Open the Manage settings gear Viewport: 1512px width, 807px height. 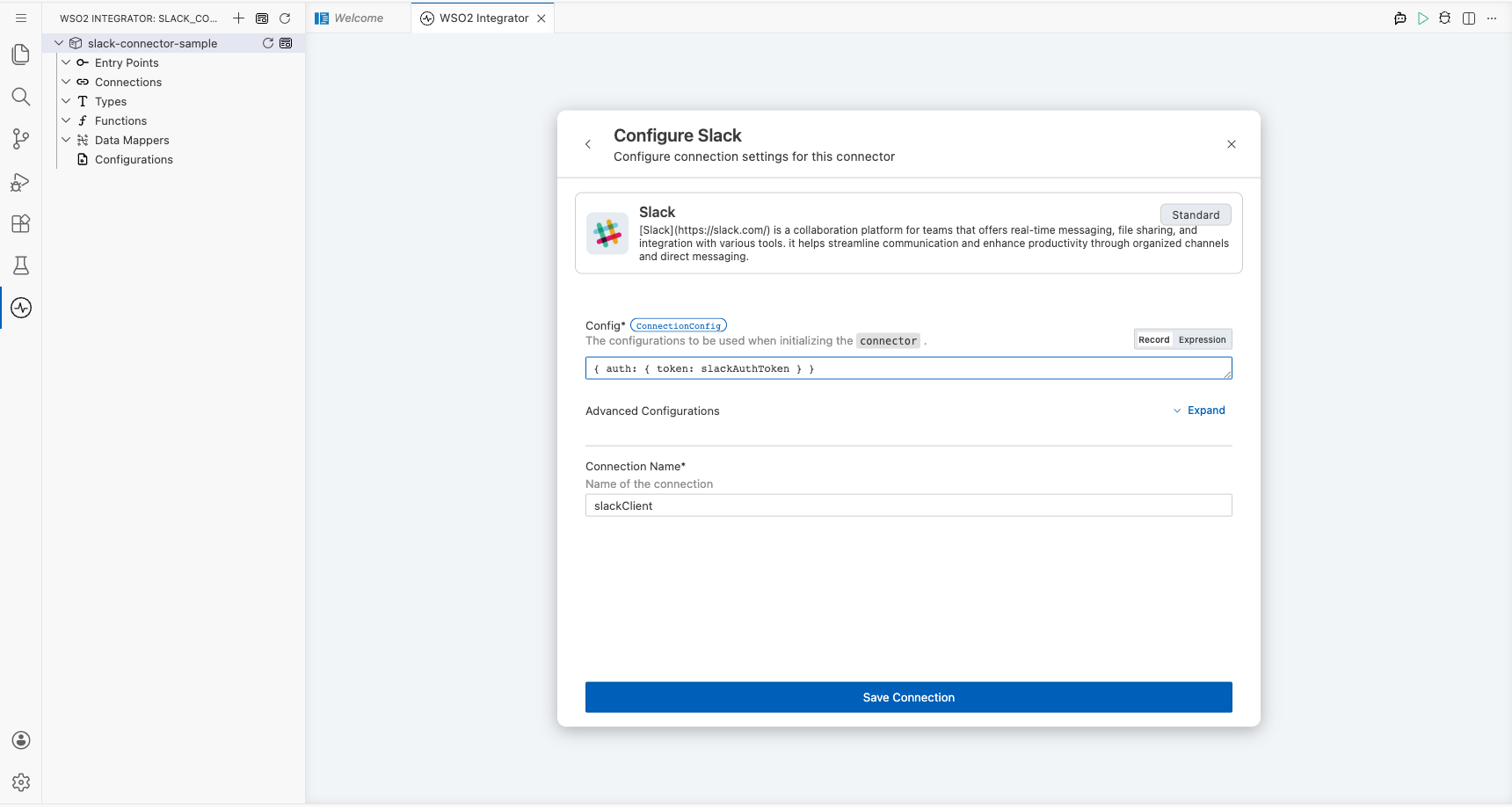(x=21, y=782)
